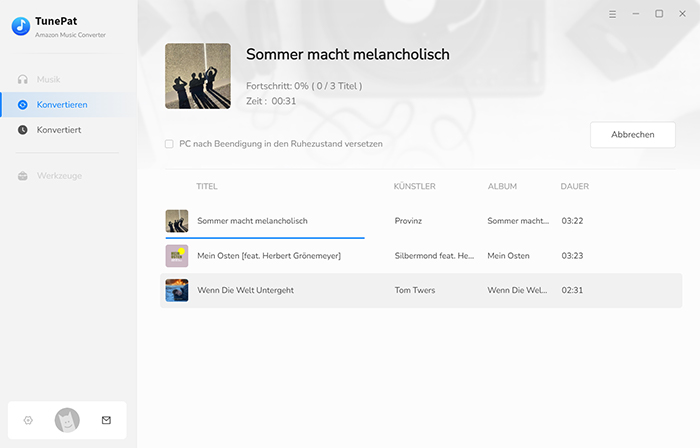
Task: Click the large album cover artwork
Action: tap(198, 76)
